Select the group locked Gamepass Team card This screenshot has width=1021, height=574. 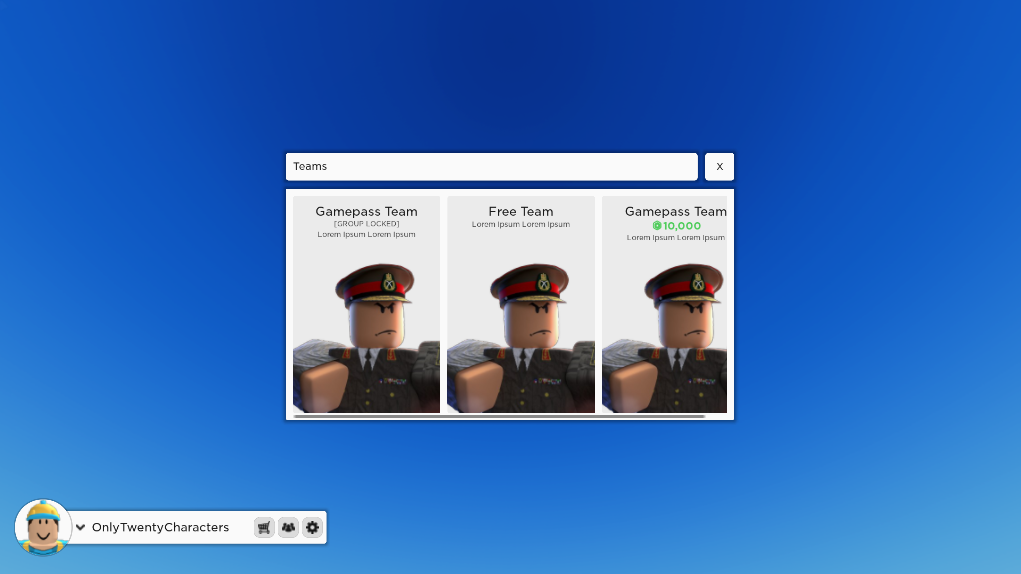tap(367, 304)
